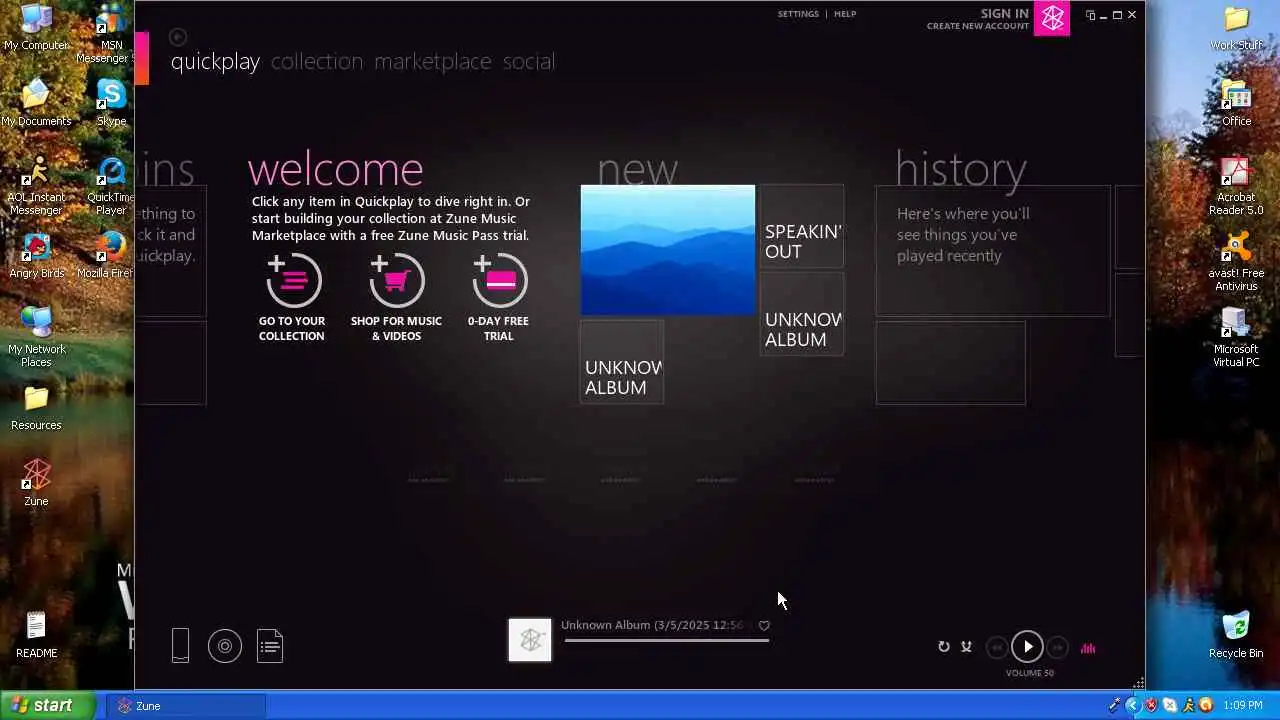Viewport: 1280px width, 720px height.
Task: Select the social tab
Action: 529,62
